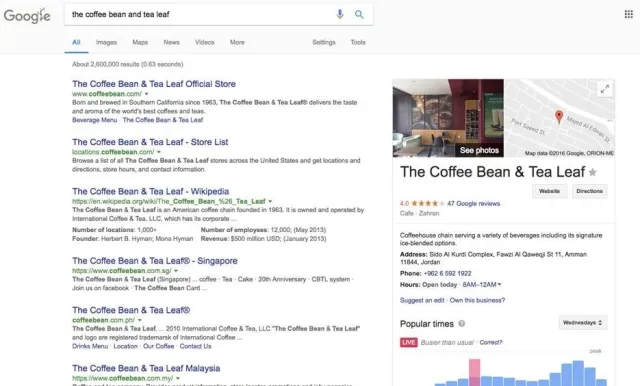Click the Popular times help question icon
This screenshot has width=640, height=386.
click(462, 324)
